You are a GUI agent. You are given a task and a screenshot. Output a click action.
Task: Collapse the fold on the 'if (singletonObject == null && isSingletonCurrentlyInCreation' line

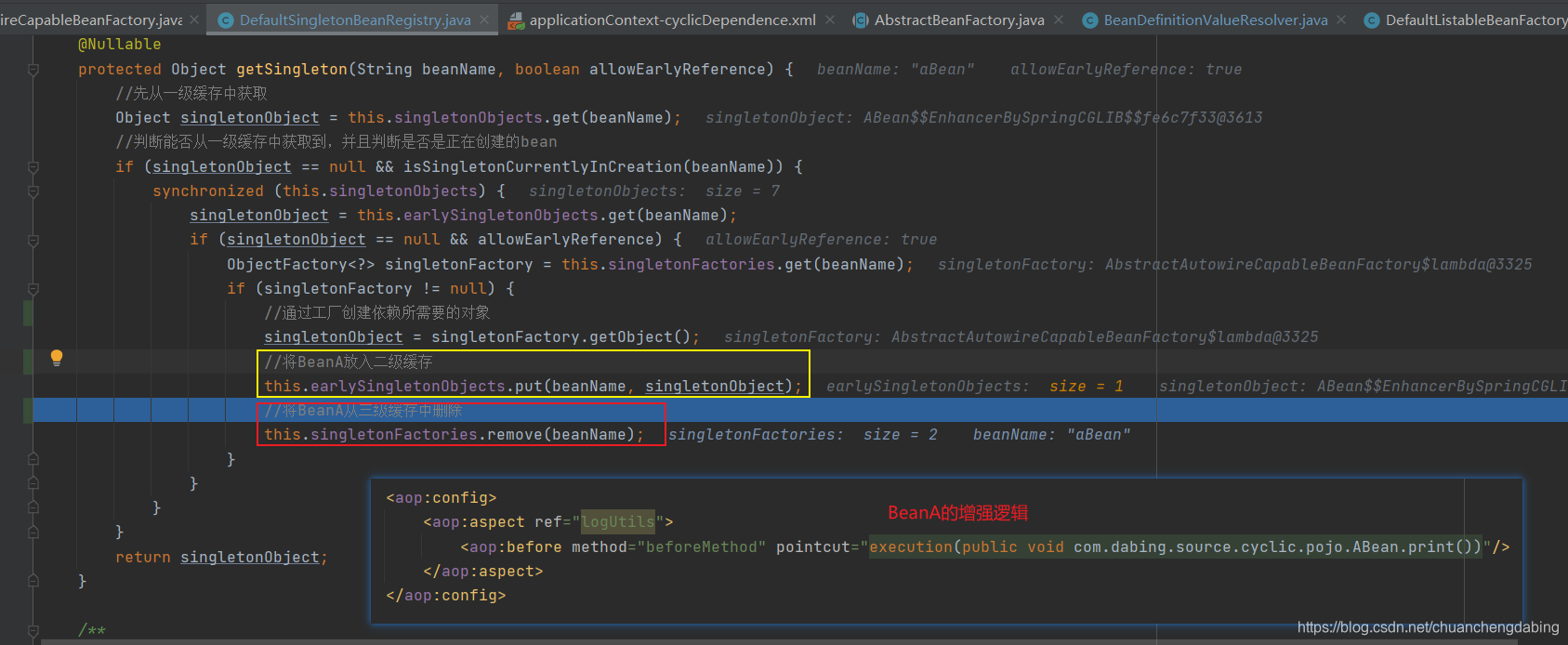click(x=33, y=167)
